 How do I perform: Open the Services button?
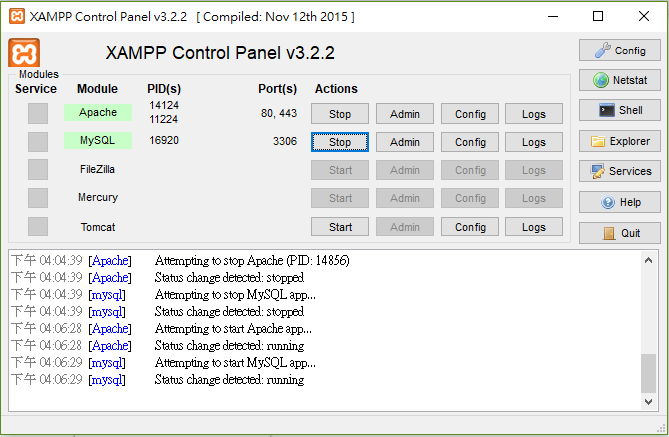point(620,171)
